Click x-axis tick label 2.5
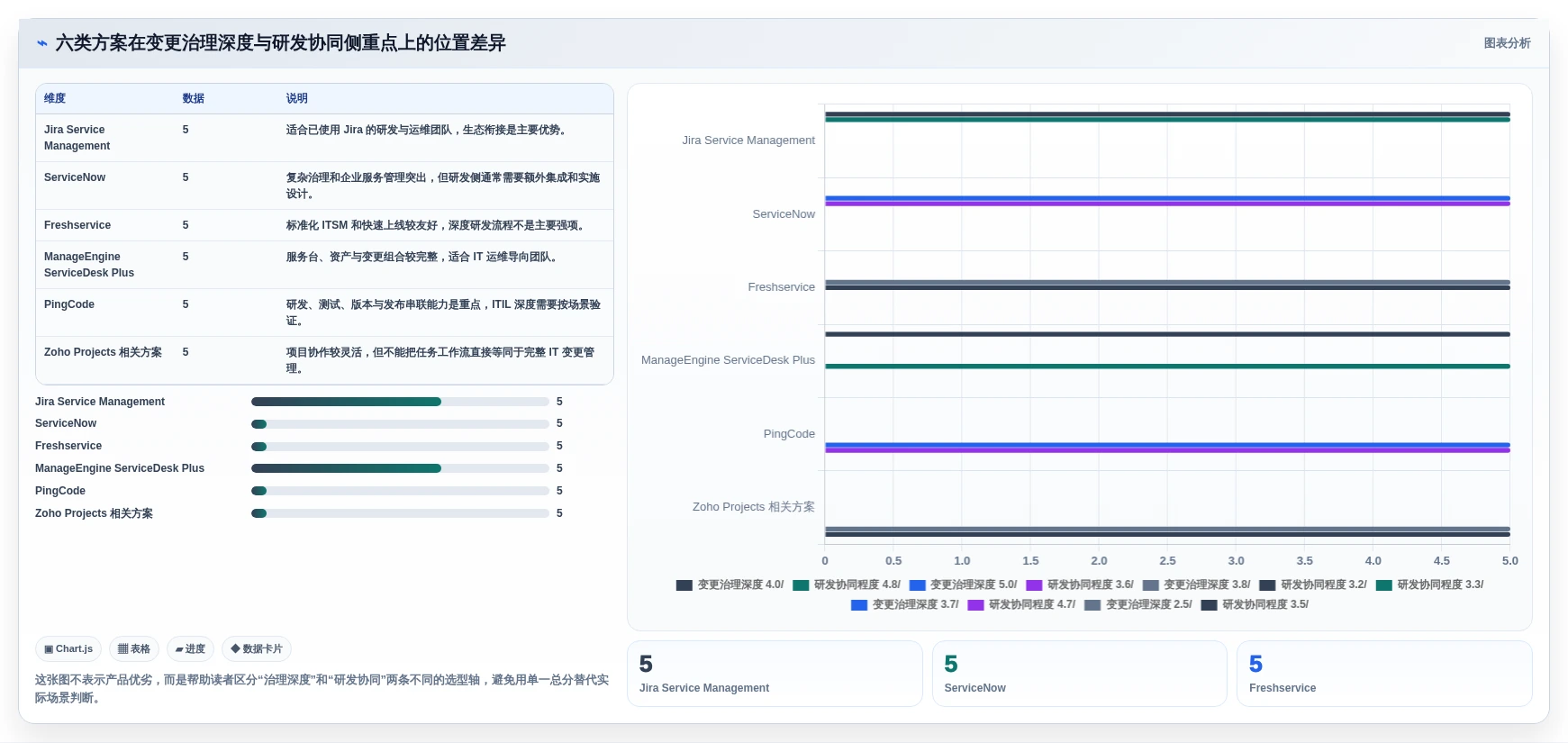1568x743 pixels. (x=1167, y=561)
